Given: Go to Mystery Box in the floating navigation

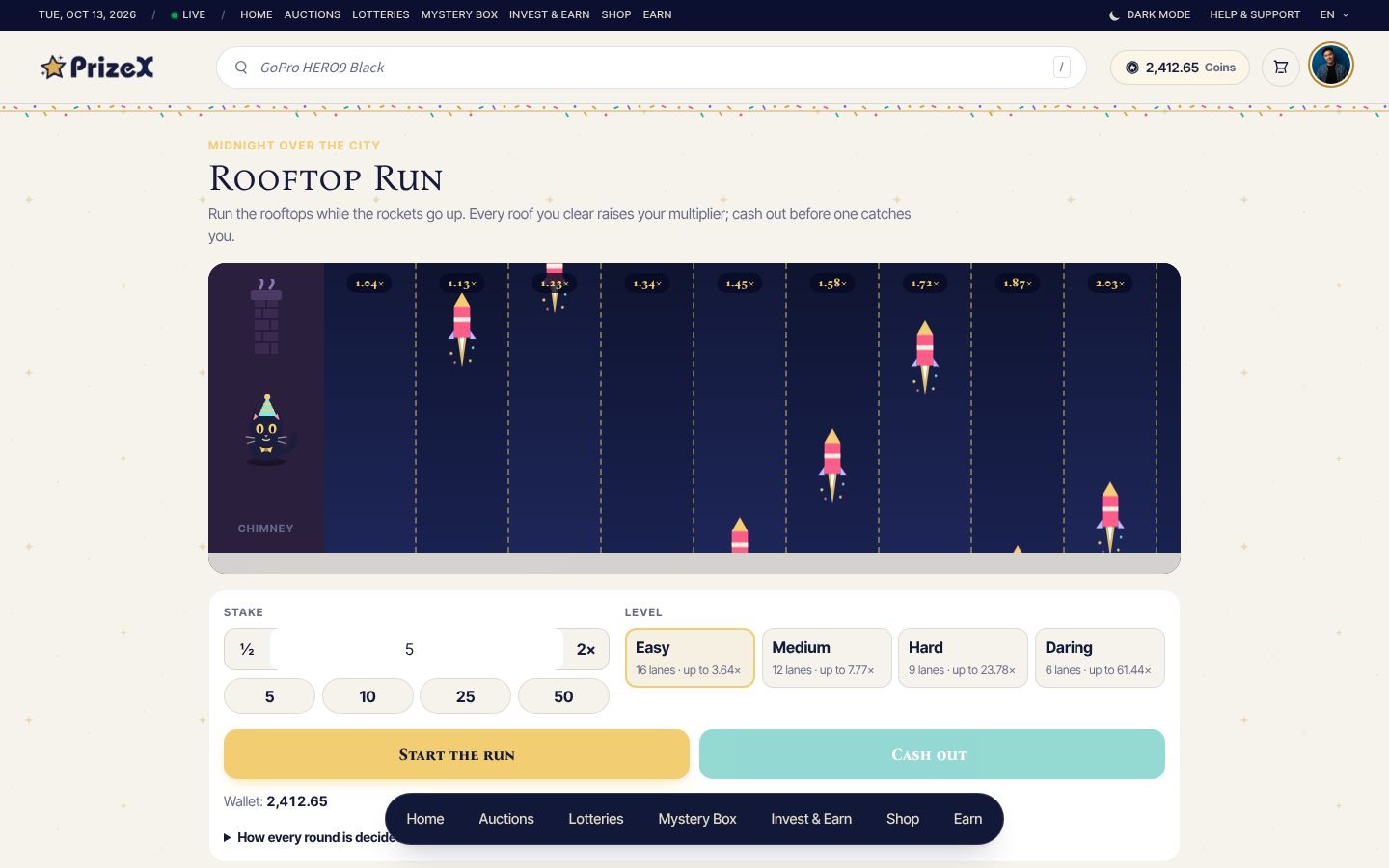Looking at the screenshot, I should 696,819.
